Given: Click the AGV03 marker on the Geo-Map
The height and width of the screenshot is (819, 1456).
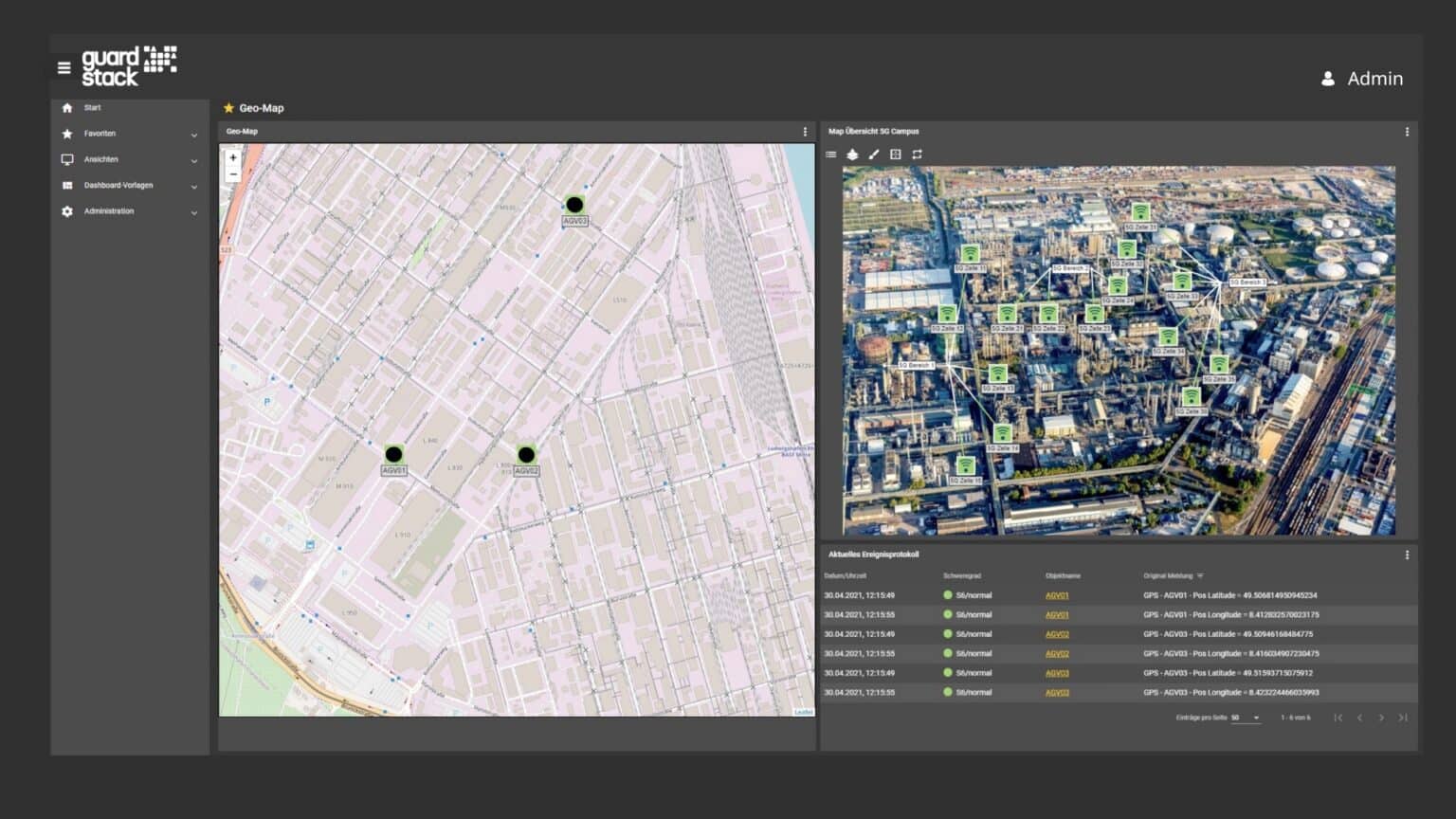Looking at the screenshot, I should click(x=574, y=205).
